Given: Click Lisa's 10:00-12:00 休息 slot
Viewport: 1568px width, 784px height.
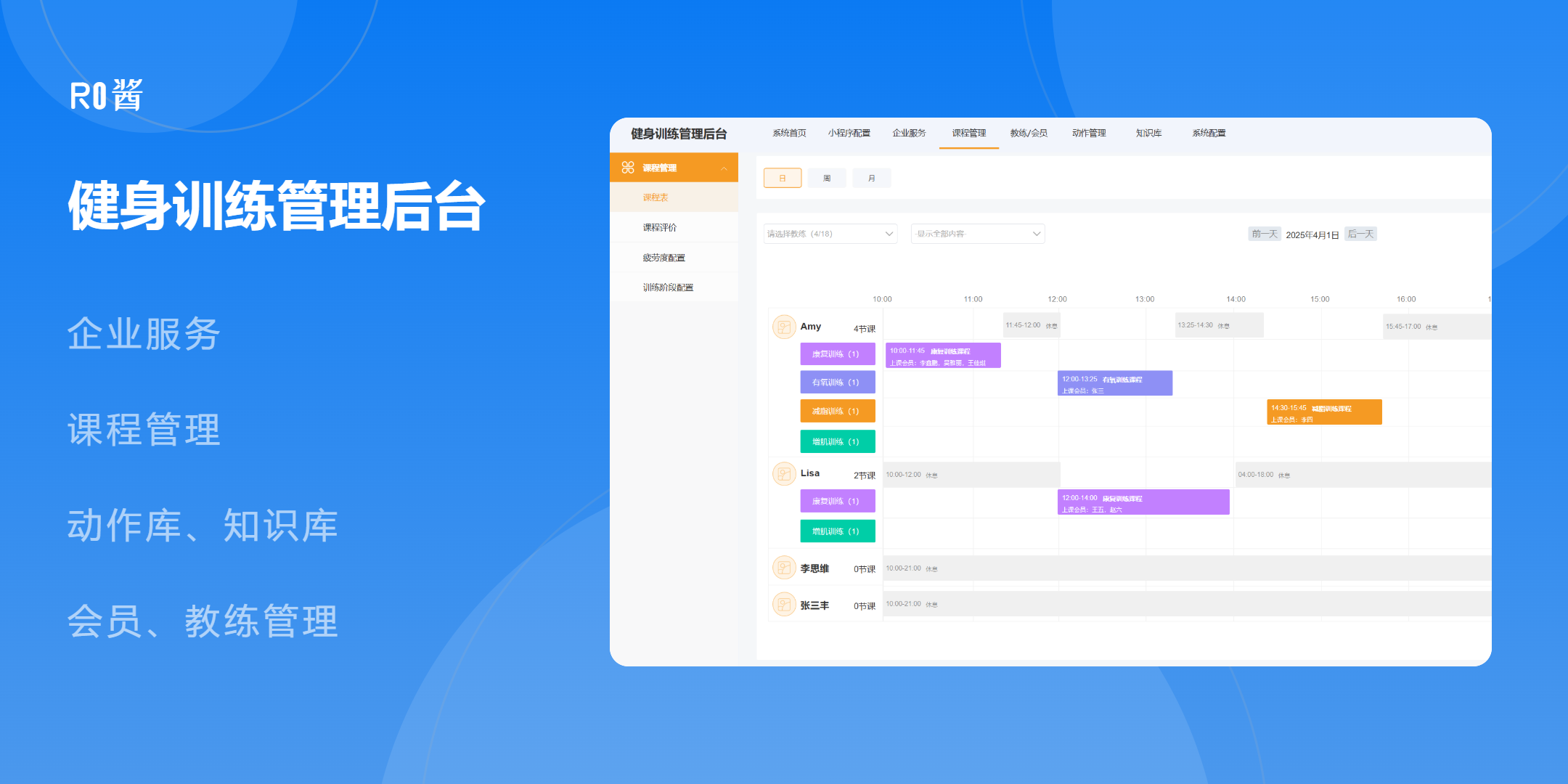Looking at the screenshot, I should 971,475.
